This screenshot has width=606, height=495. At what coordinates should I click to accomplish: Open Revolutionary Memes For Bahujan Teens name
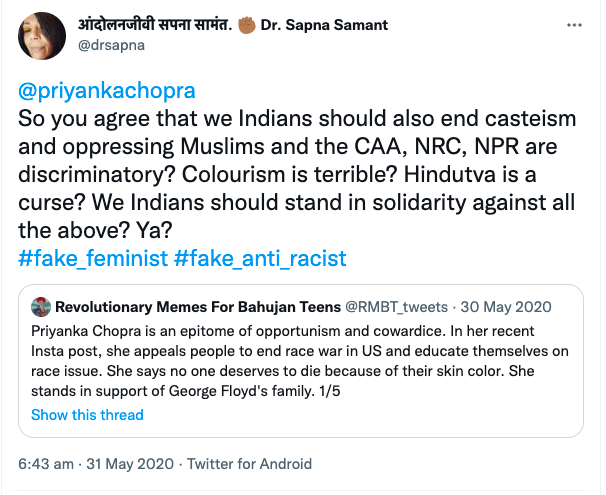[x=196, y=304]
